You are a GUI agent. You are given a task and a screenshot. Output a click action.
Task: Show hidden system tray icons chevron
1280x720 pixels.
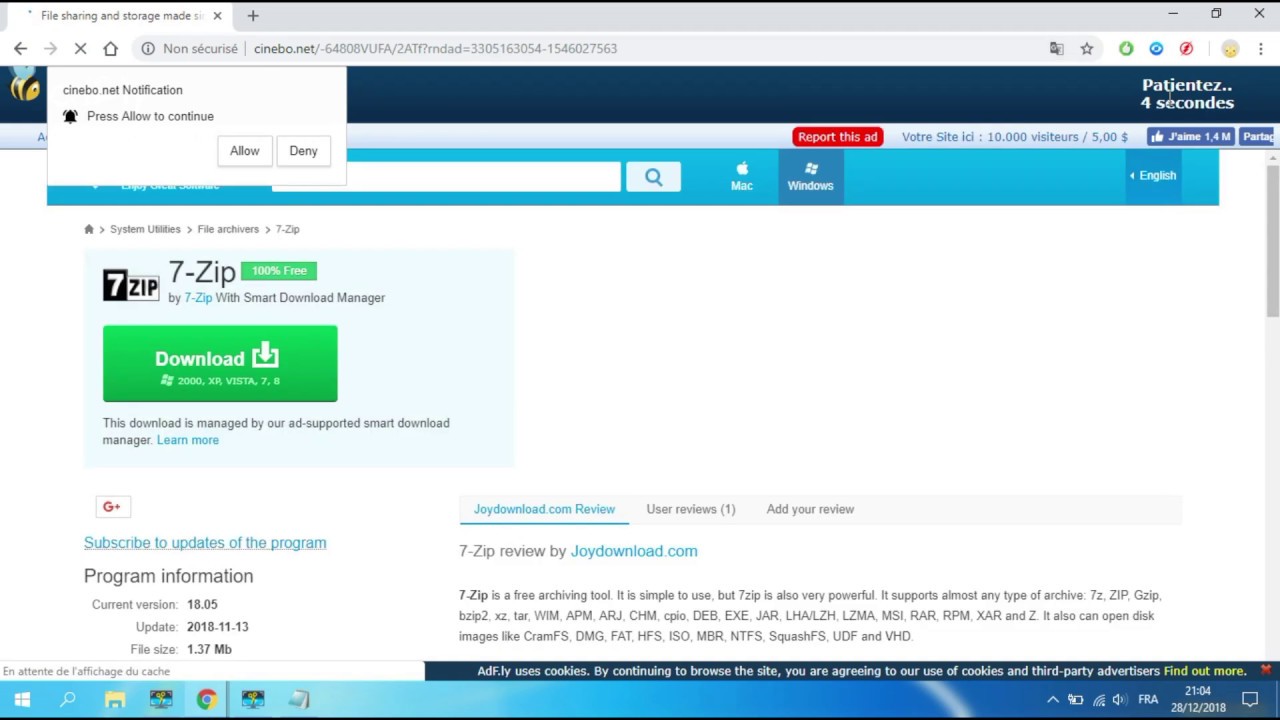tap(1052, 700)
